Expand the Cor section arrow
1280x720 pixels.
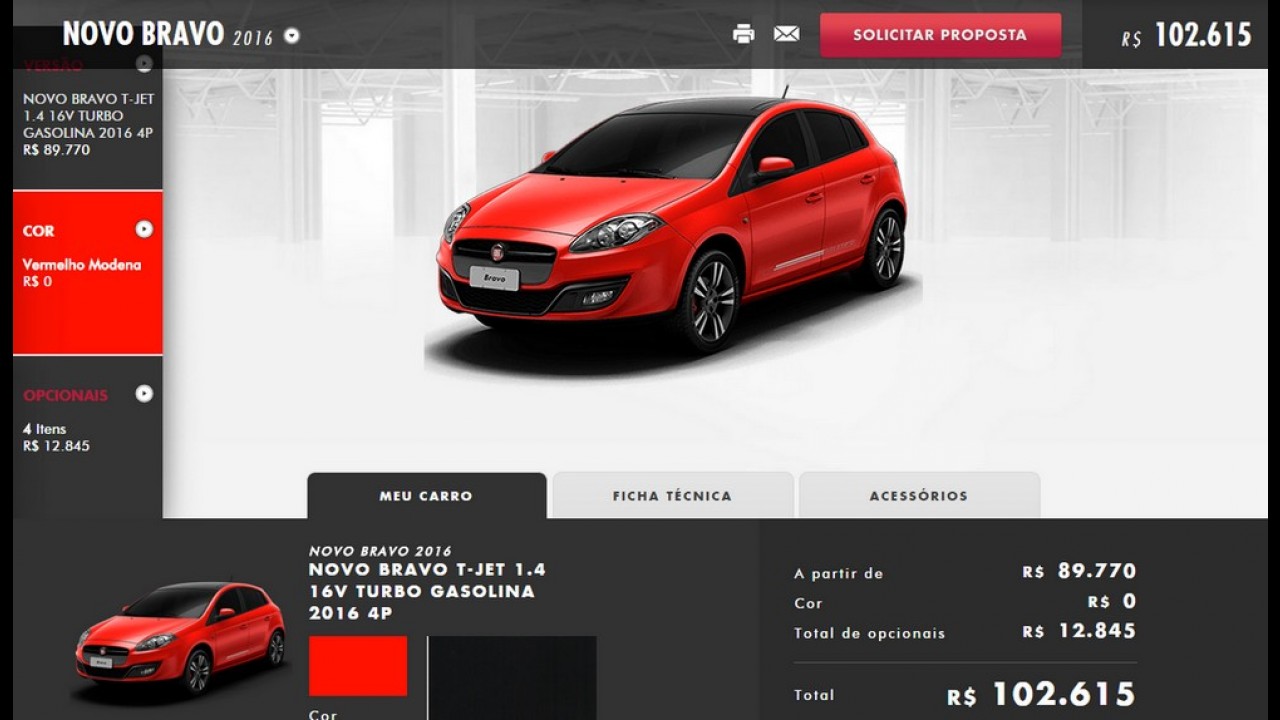point(144,229)
